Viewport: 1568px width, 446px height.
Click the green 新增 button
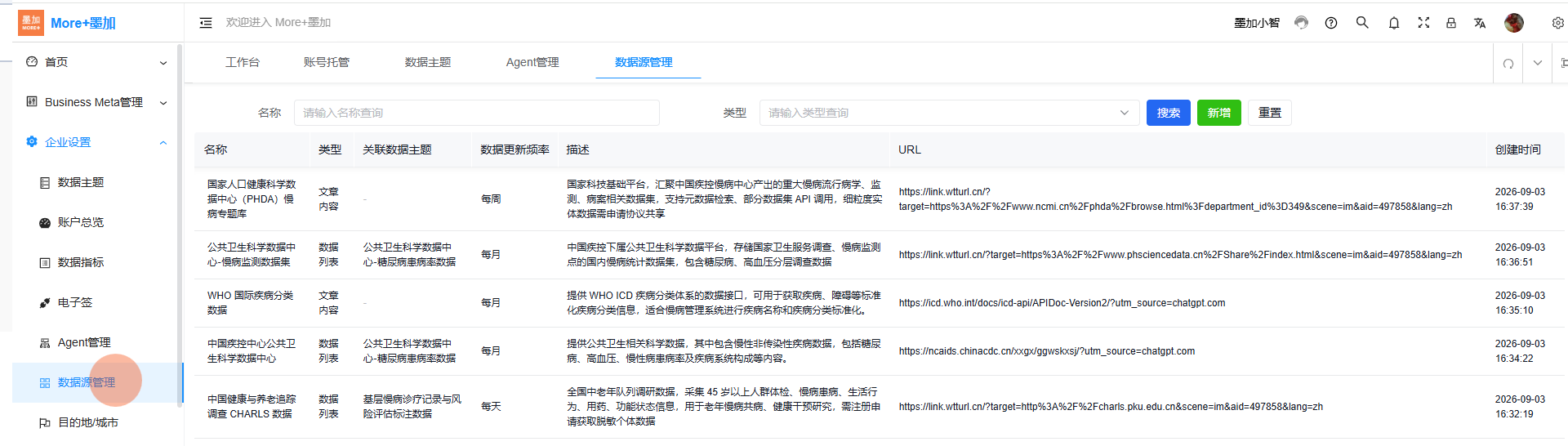[x=1219, y=113]
